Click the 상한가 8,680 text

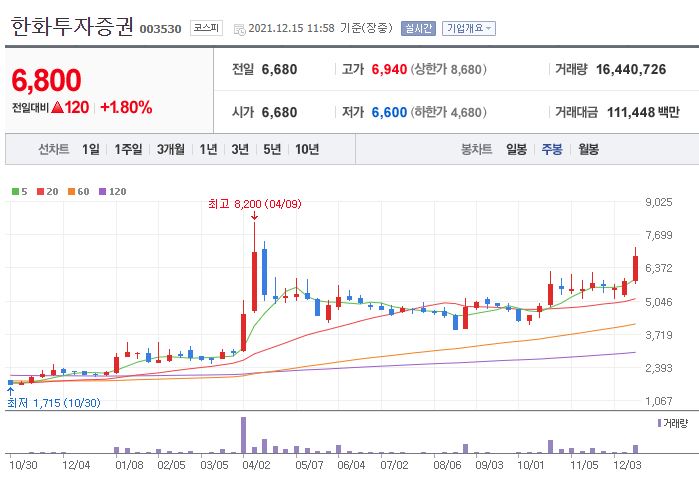pyautogui.click(x=449, y=70)
